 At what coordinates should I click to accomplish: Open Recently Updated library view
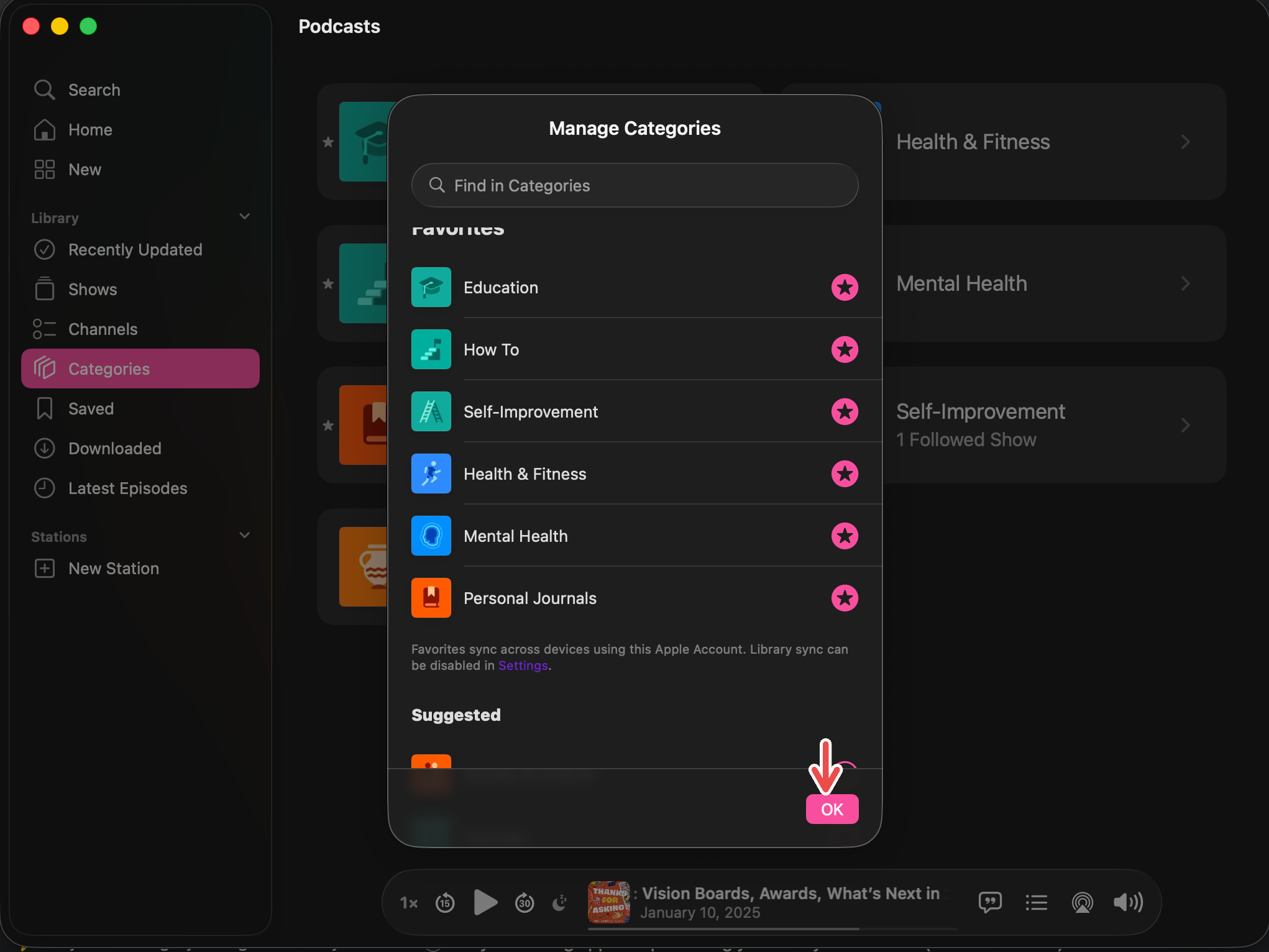[x=140, y=250]
